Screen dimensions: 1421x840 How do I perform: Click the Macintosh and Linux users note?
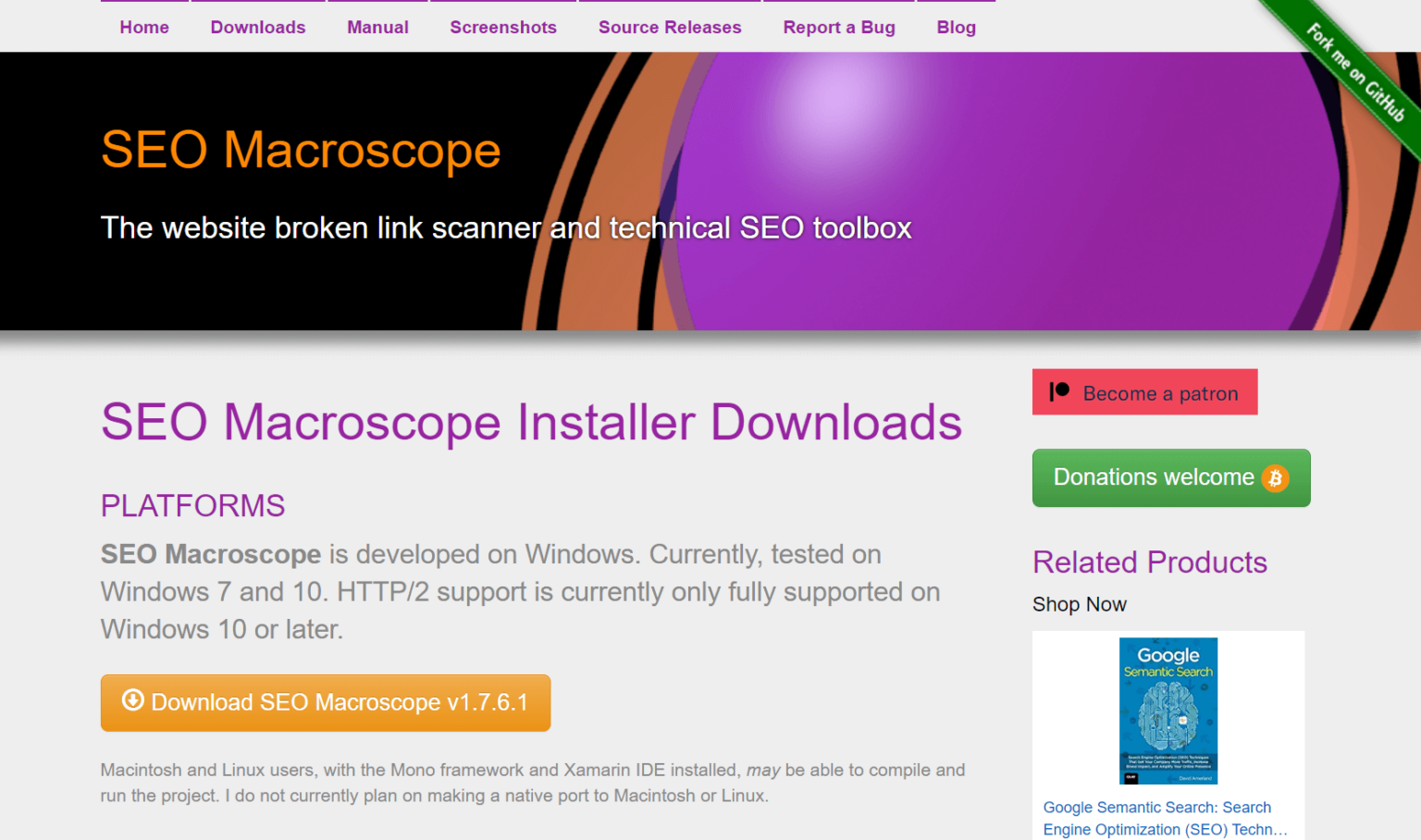click(x=533, y=783)
